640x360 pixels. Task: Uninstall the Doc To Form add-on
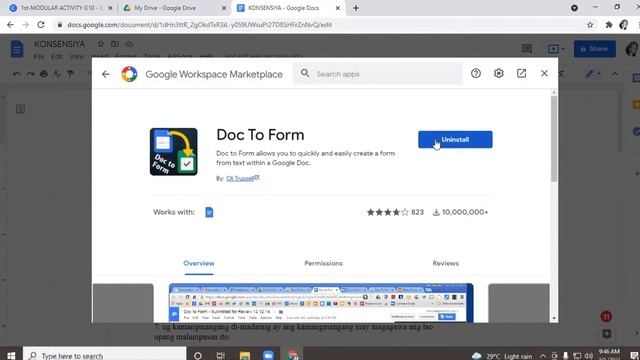455,140
